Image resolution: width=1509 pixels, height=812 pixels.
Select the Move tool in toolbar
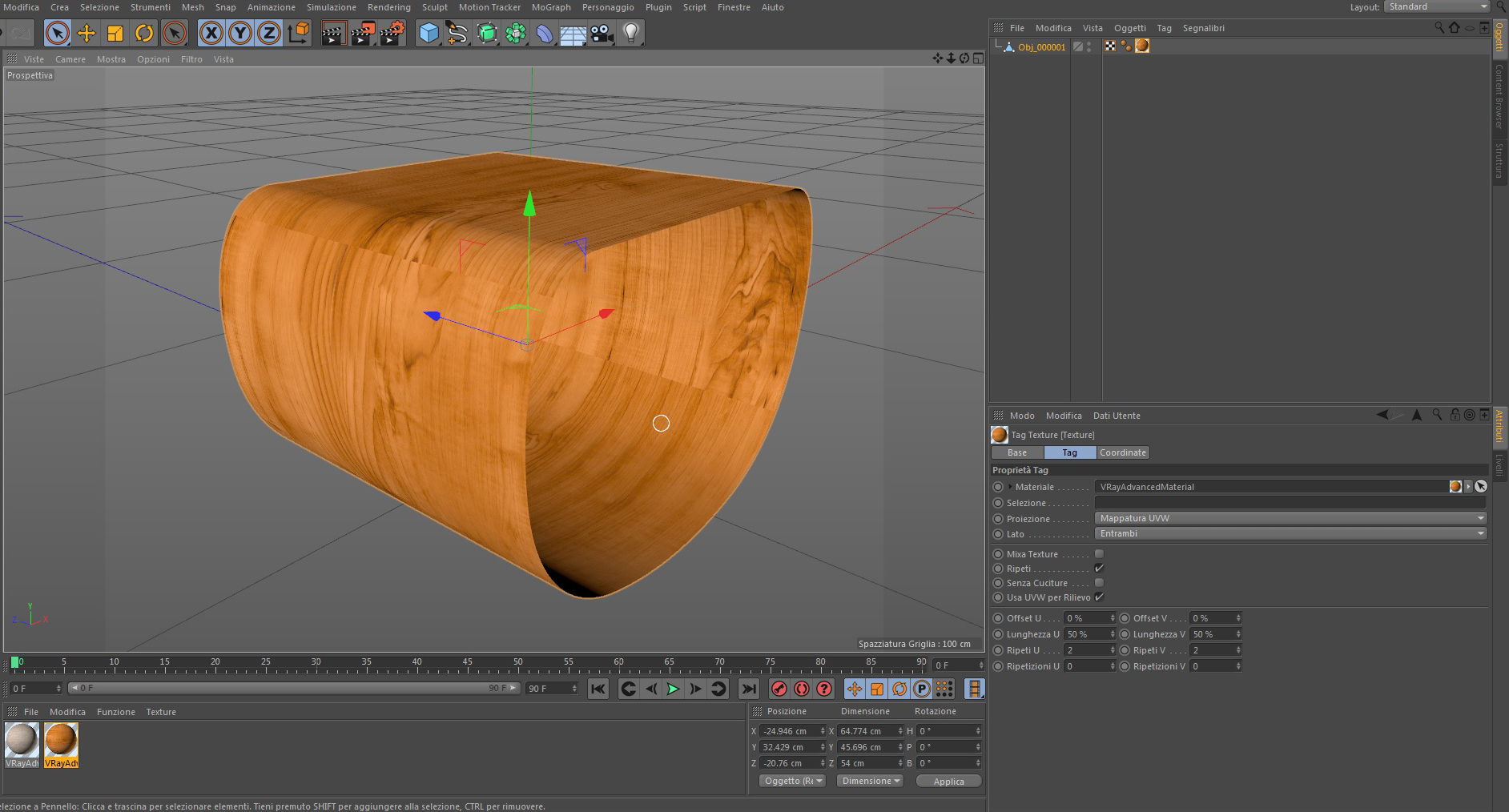pos(87,33)
